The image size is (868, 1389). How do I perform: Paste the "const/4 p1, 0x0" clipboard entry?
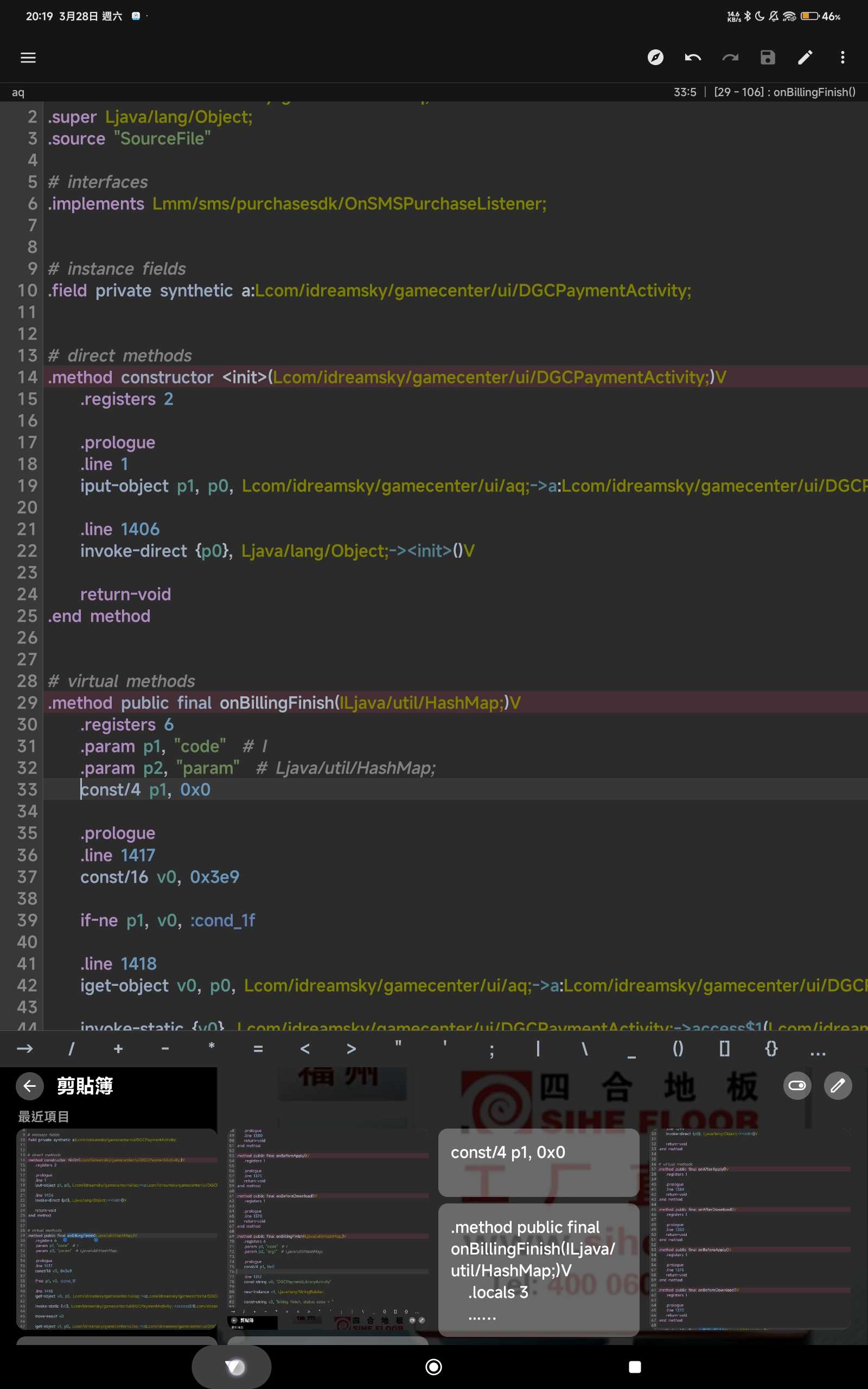(x=538, y=1161)
